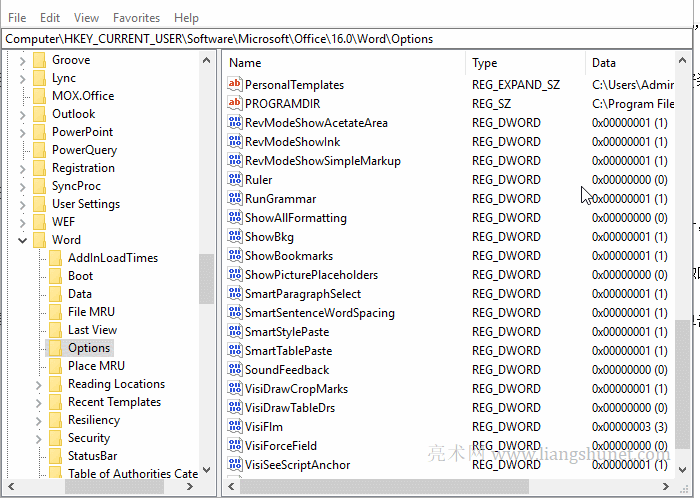Expand the User Settings key
700x500 pixels.
pyautogui.click(x=22, y=204)
